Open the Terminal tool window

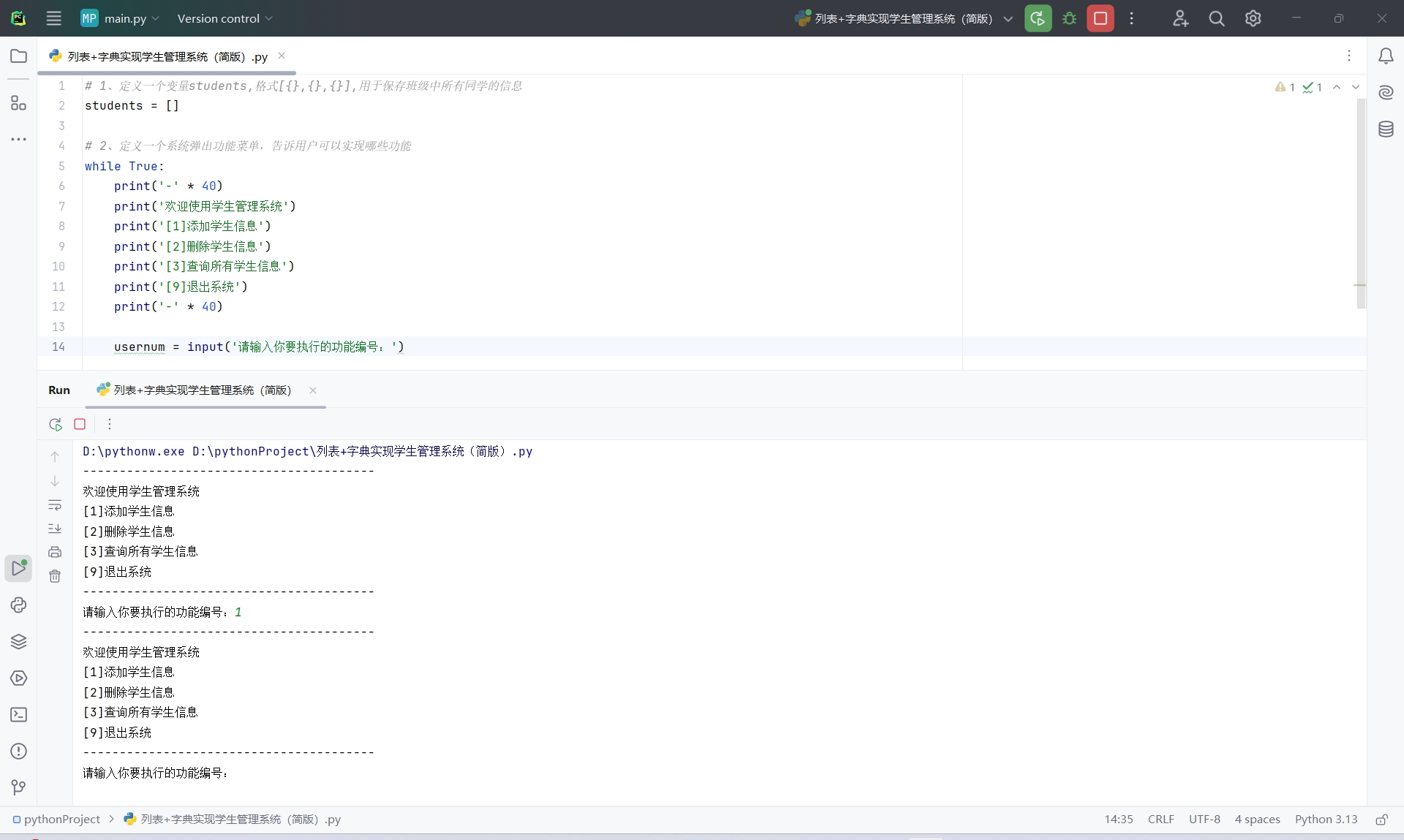[19, 715]
